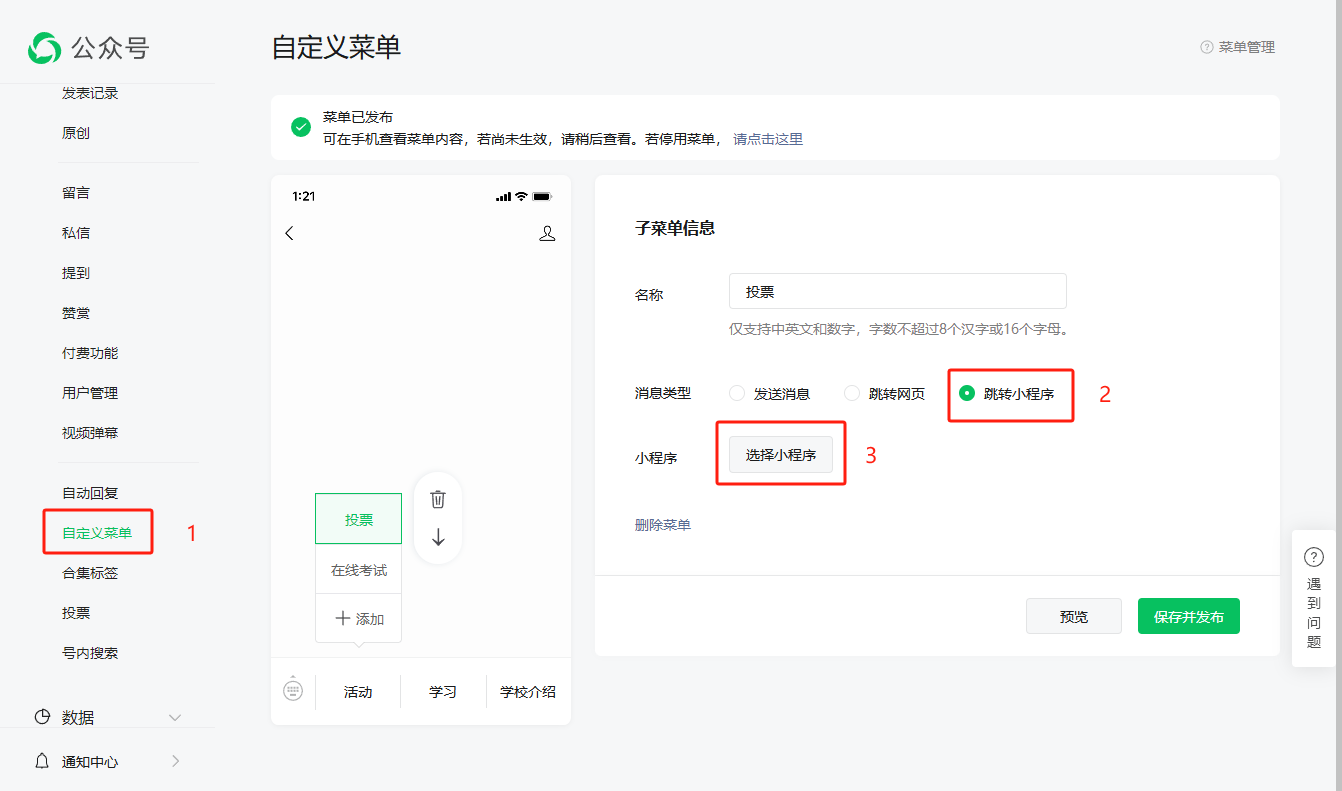Open 号内搜索 in sidebar
The image size is (1342, 791).
coord(90,653)
